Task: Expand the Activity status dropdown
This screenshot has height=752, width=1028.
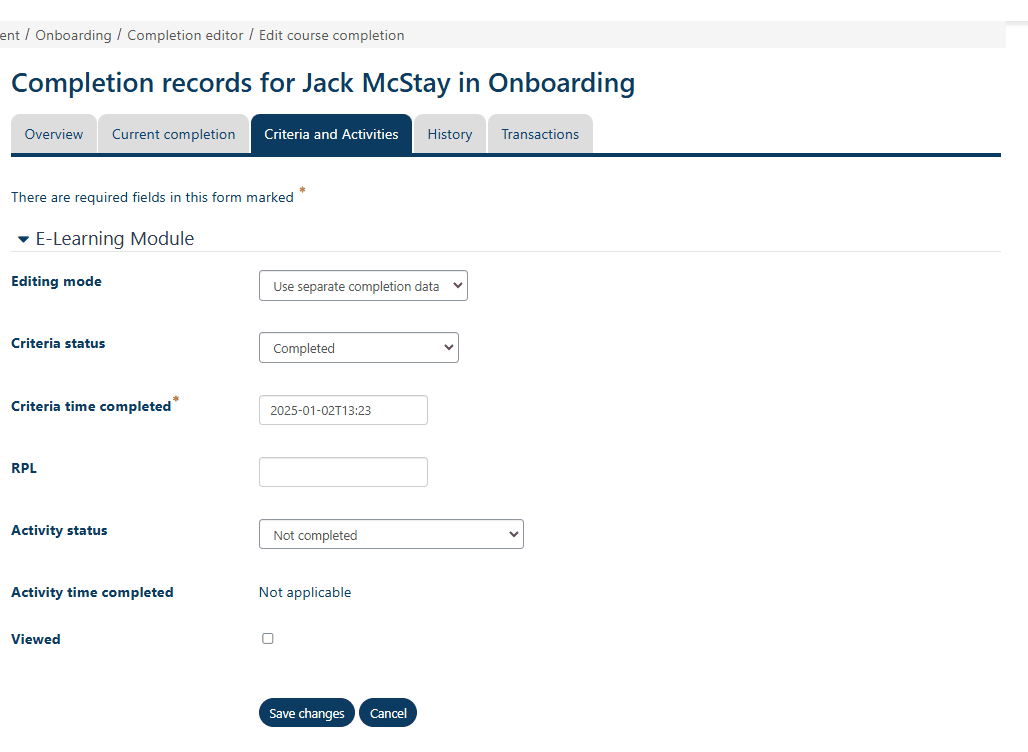Action: click(x=390, y=535)
